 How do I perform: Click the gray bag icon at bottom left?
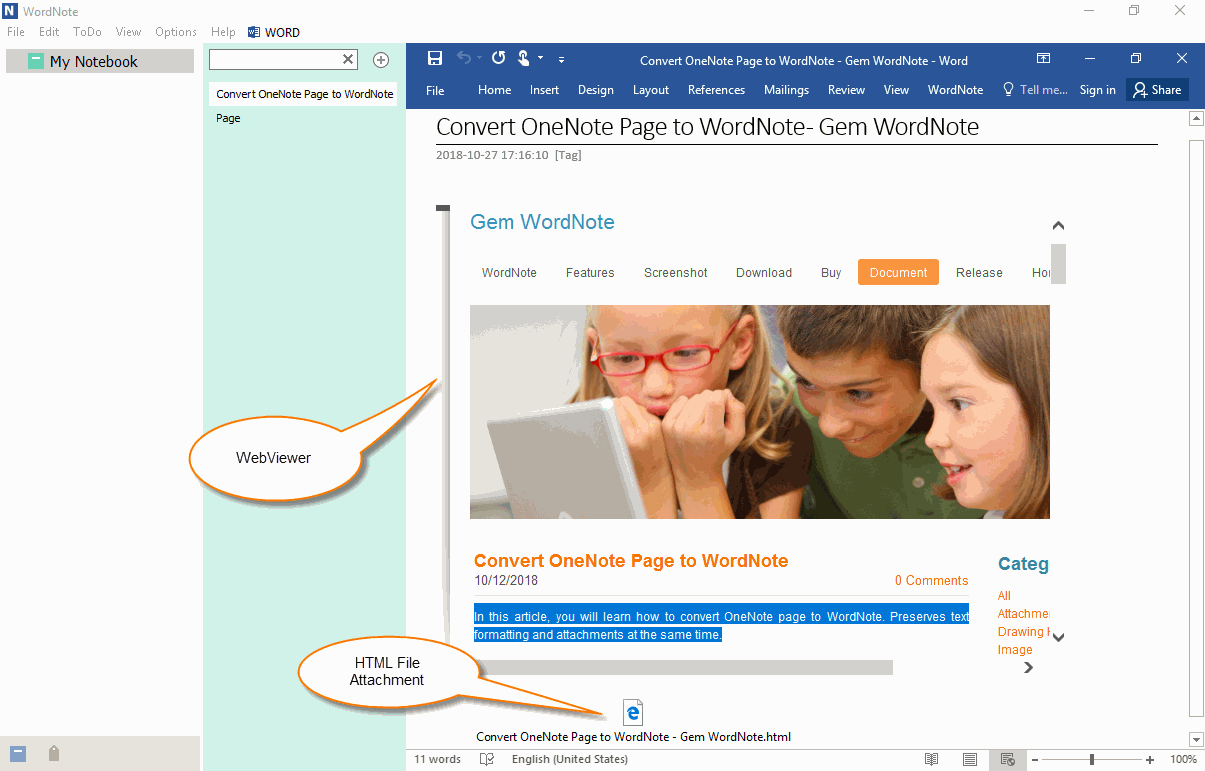coord(54,753)
